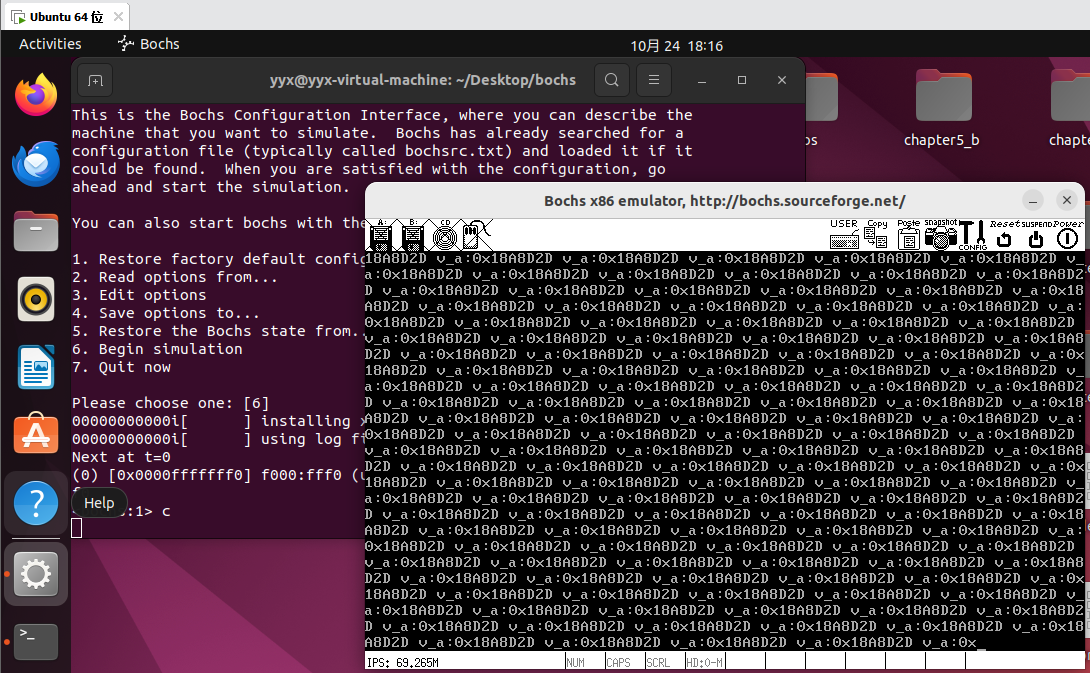Open the Activities overview

tap(50, 44)
